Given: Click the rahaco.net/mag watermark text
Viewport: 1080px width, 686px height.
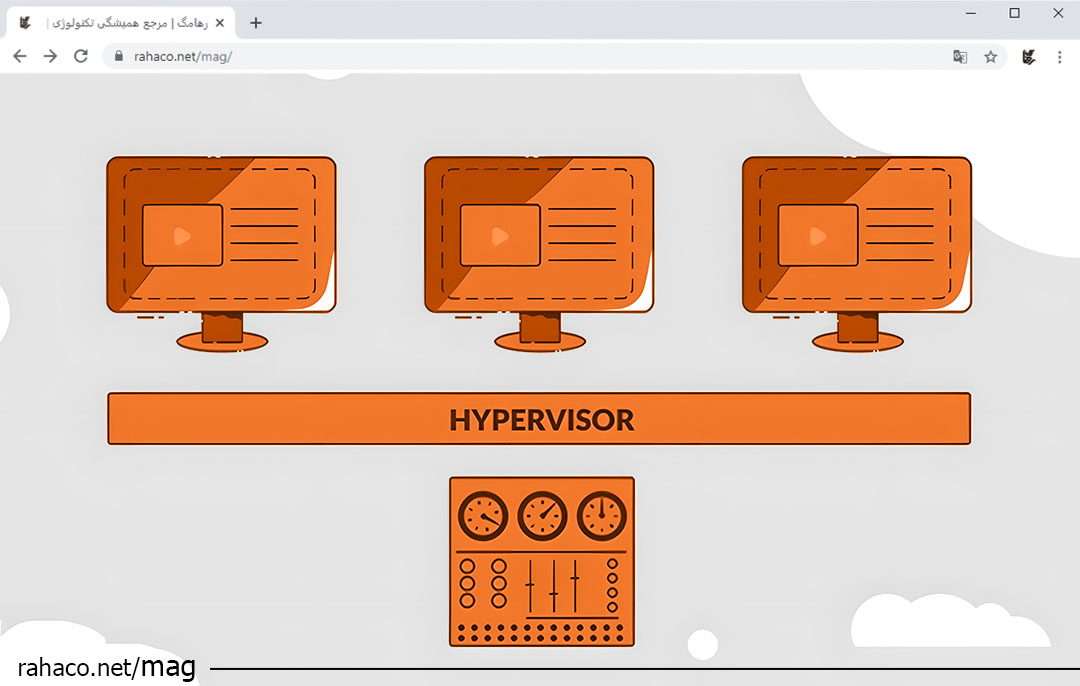Looking at the screenshot, I should tap(106, 667).
